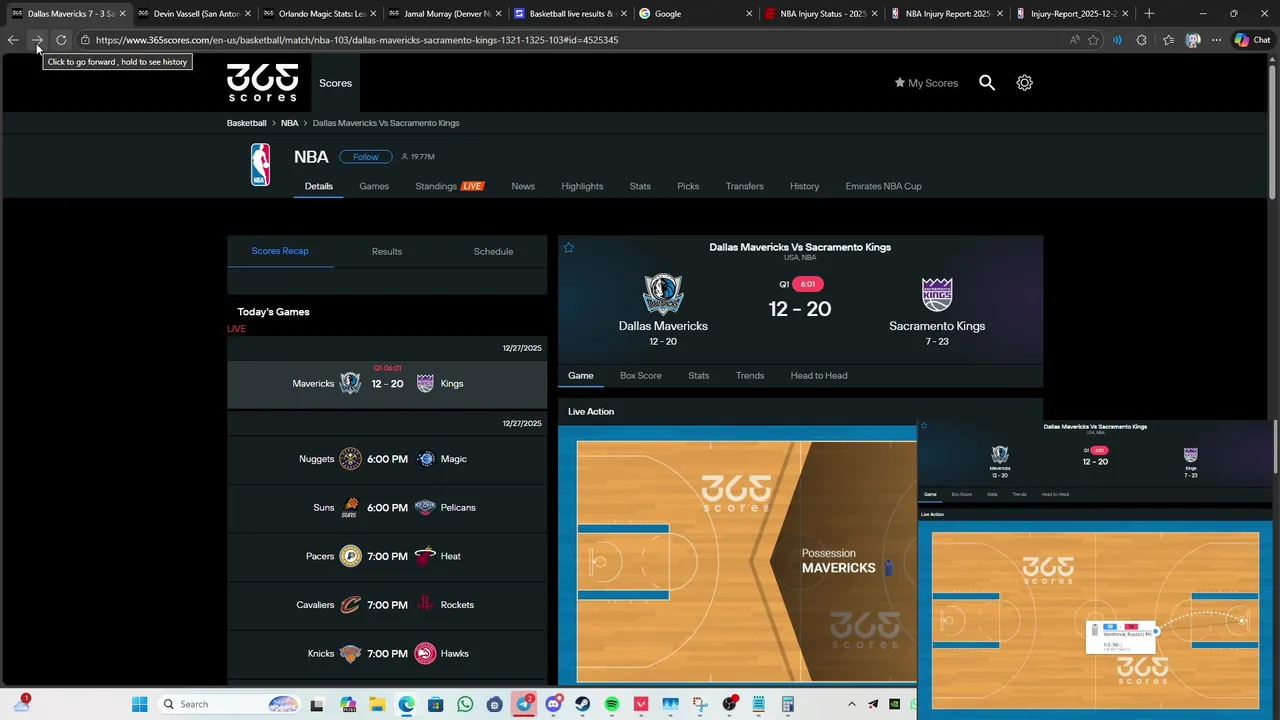The height and width of the screenshot is (720, 1280).
Task: Switch to the Schedule tab
Action: [x=493, y=251]
